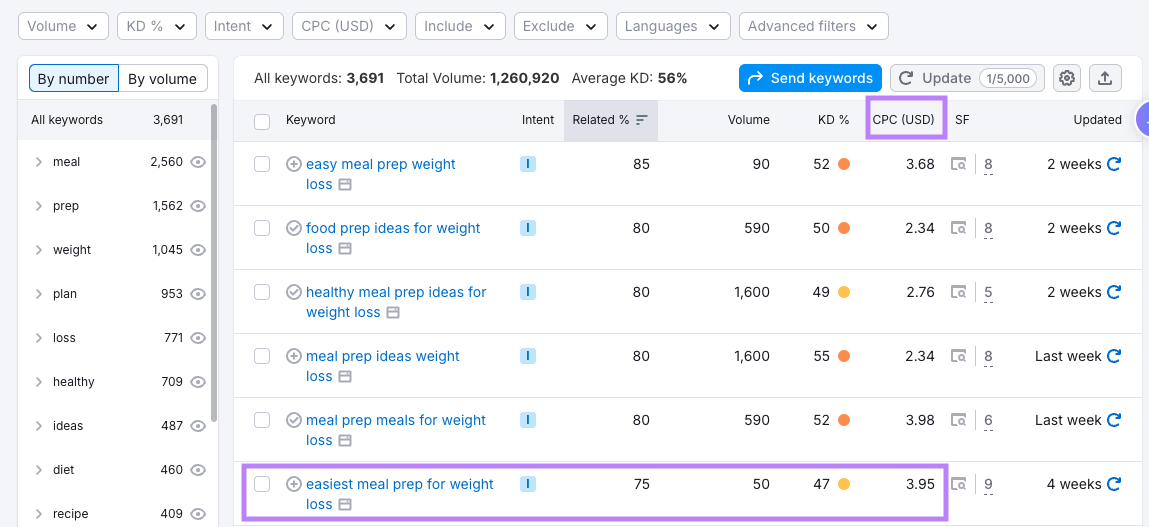The image size is (1149, 527).
Task: Click the keyword groups sidebar scrollbar
Action: pyautogui.click(x=214, y=260)
